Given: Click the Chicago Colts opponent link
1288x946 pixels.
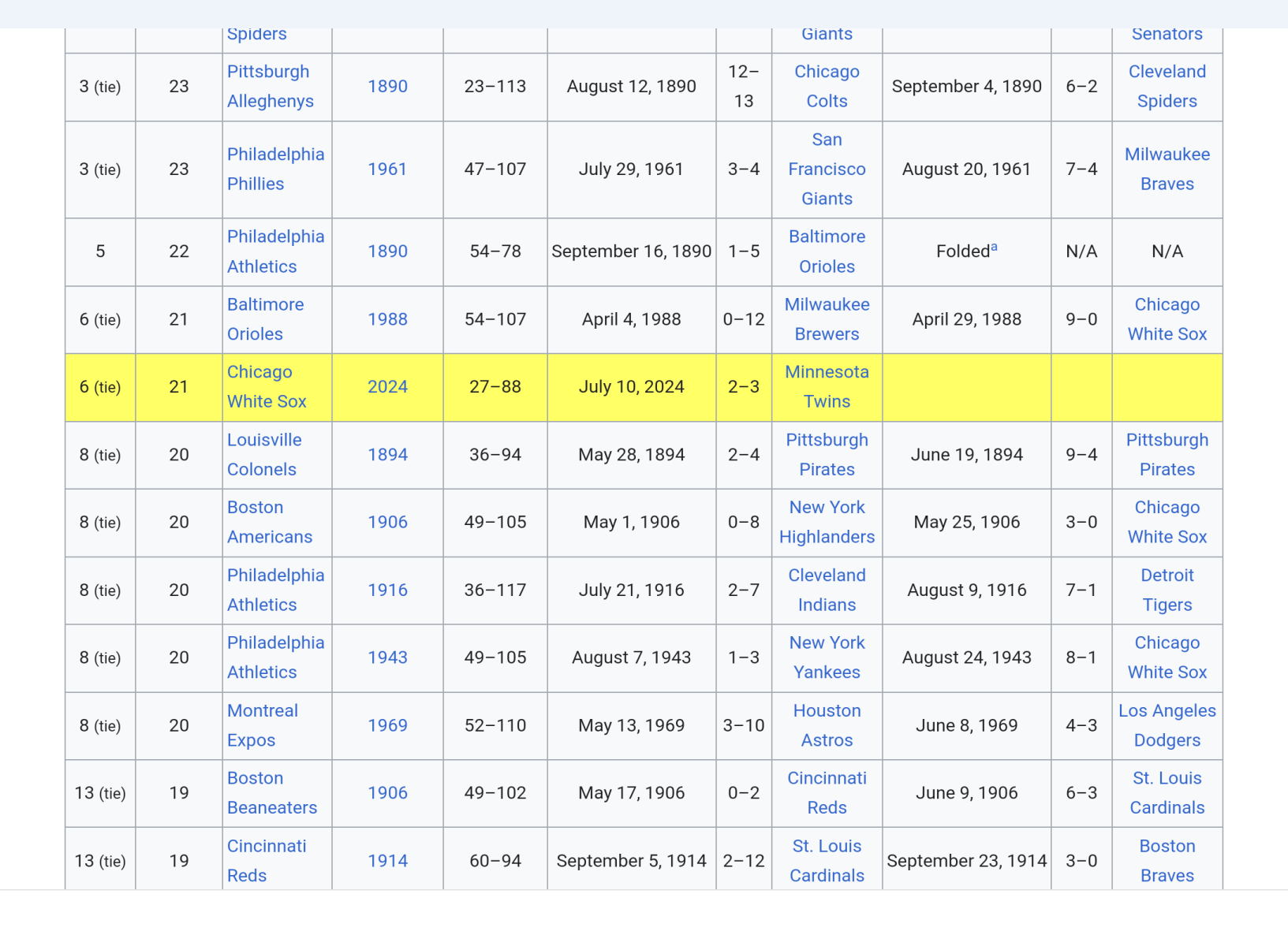Looking at the screenshot, I should [826, 87].
